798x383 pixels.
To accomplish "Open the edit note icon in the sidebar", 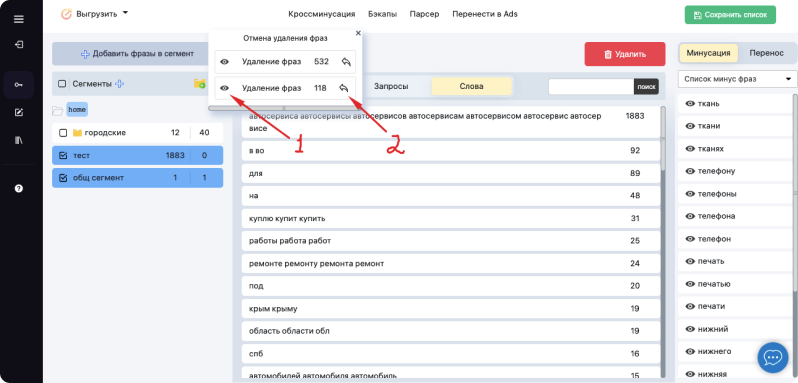I will click(19, 112).
